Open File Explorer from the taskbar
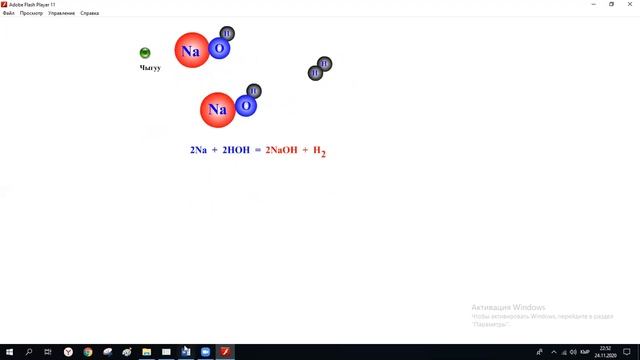640x360 pixels. pyautogui.click(x=147, y=352)
